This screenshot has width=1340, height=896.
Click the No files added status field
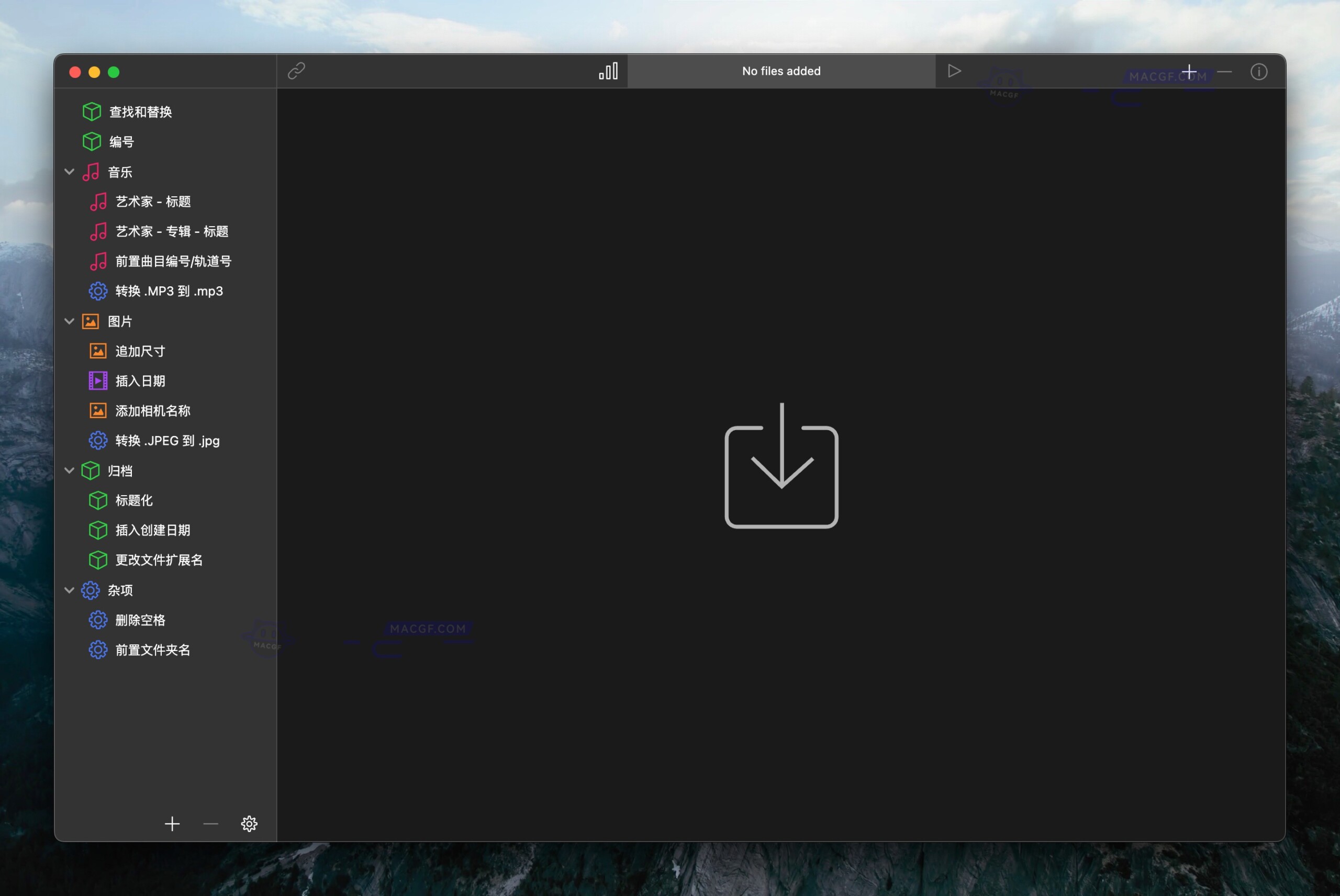point(781,71)
